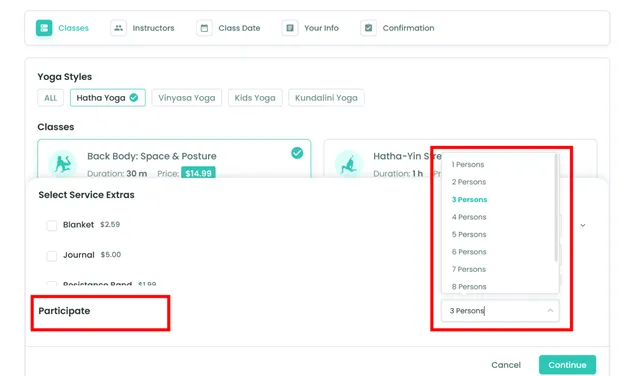Screen dimensions: 635x376
Task: Select the Back Body: Space & Posture class
Action: (x=174, y=159)
